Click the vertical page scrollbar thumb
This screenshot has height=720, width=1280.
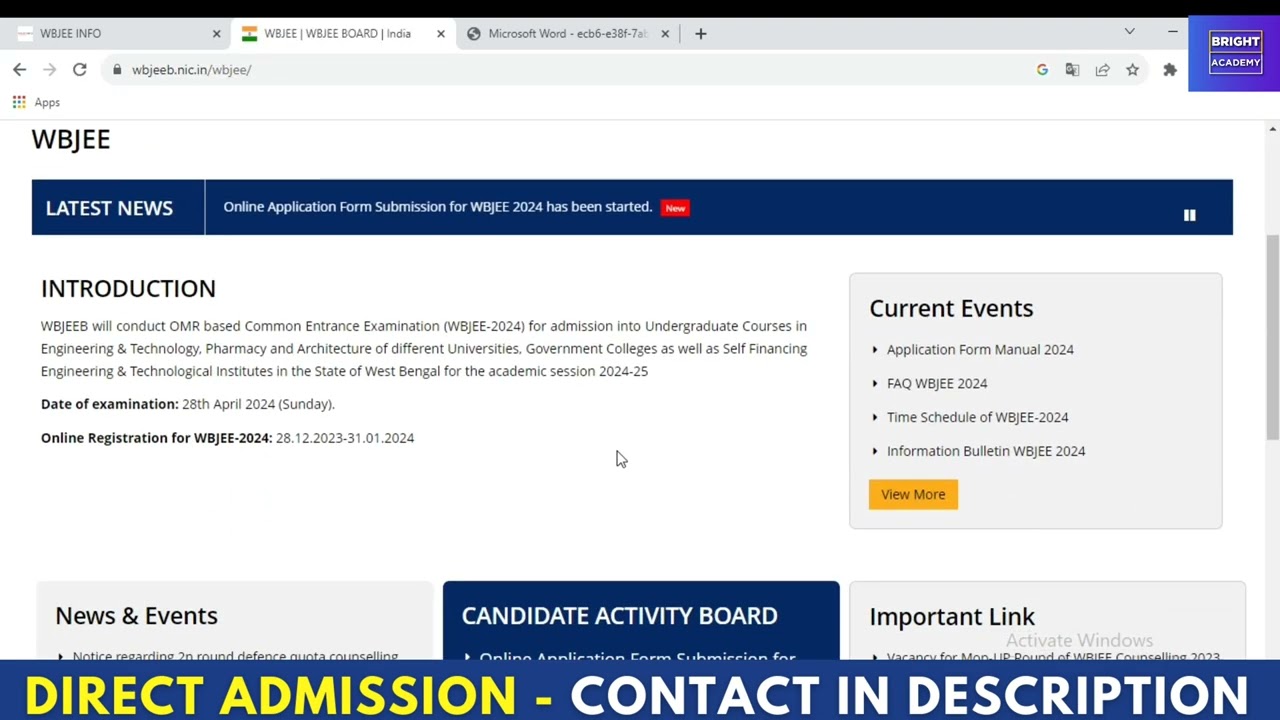coord(1272,336)
